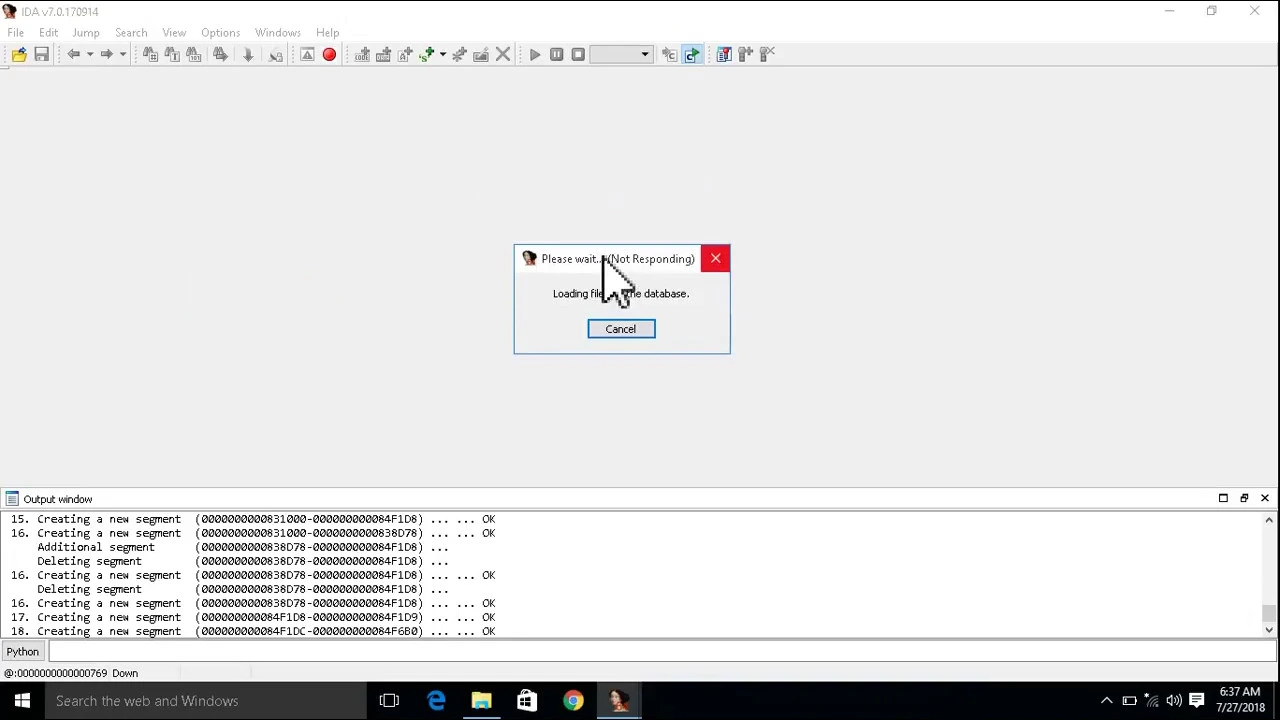Screen dimensions: 1280x720
Task: Launch Google Chrome from the taskbar
Action: click(573, 701)
